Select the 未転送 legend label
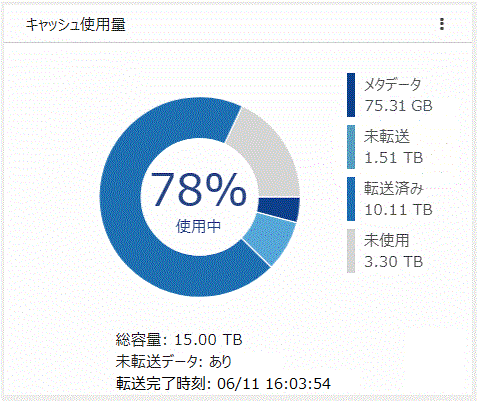The image size is (478, 403). click(x=387, y=137)
